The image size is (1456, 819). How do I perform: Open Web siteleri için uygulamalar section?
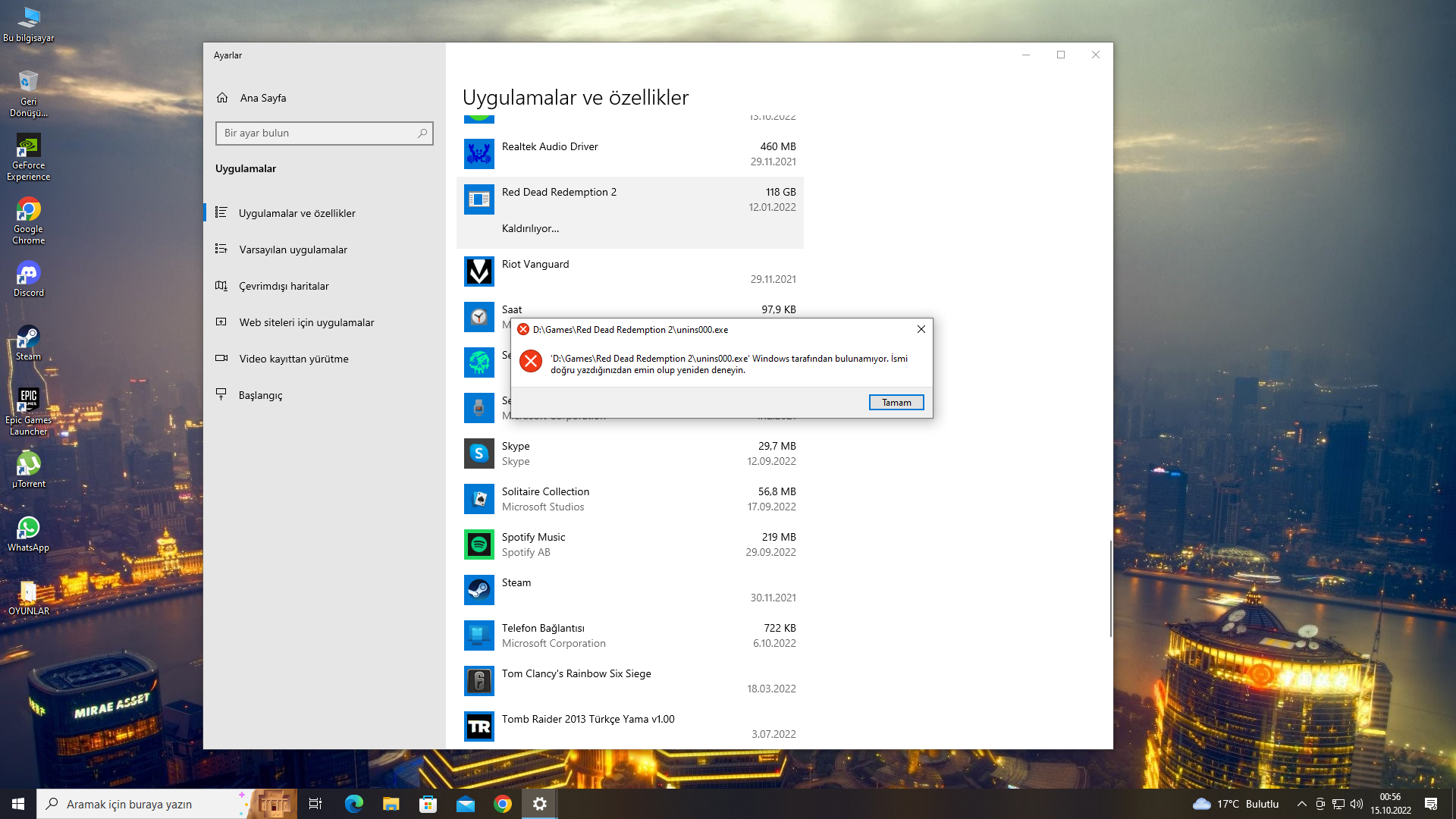click(325, 322)
